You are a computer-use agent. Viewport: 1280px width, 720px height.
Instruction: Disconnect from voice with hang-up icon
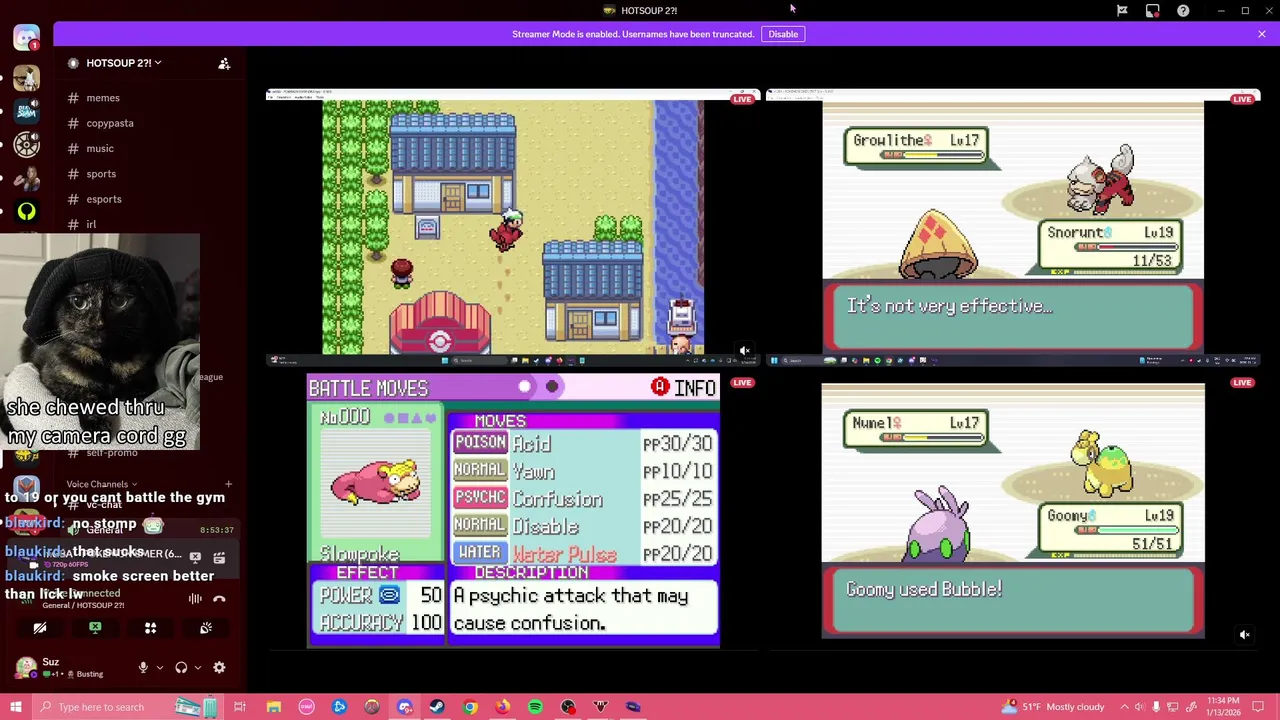(219, 599)
